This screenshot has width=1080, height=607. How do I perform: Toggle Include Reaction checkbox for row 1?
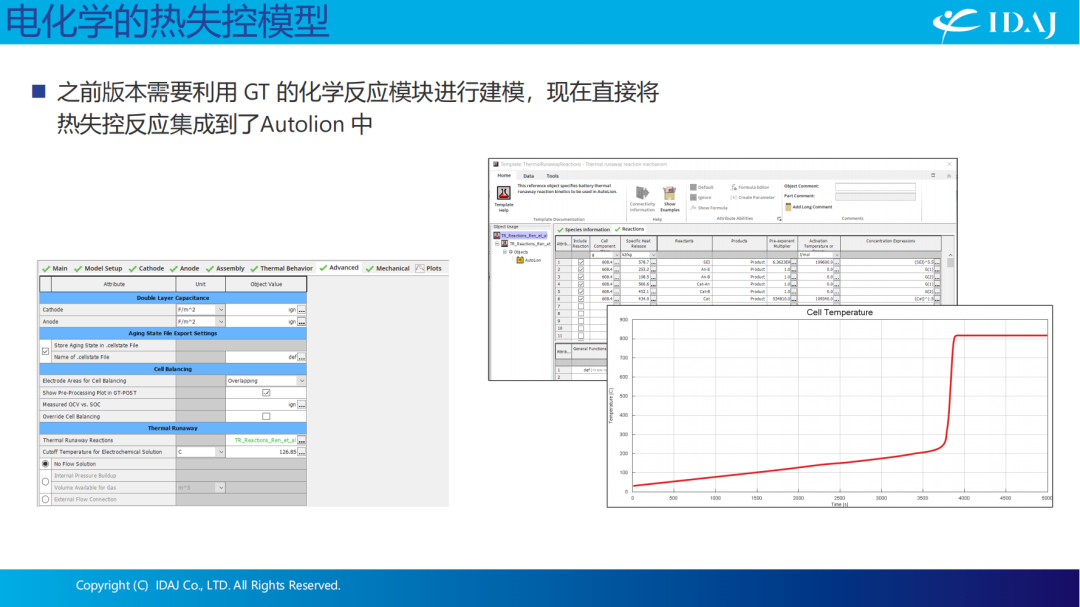(x=581, y=263)
